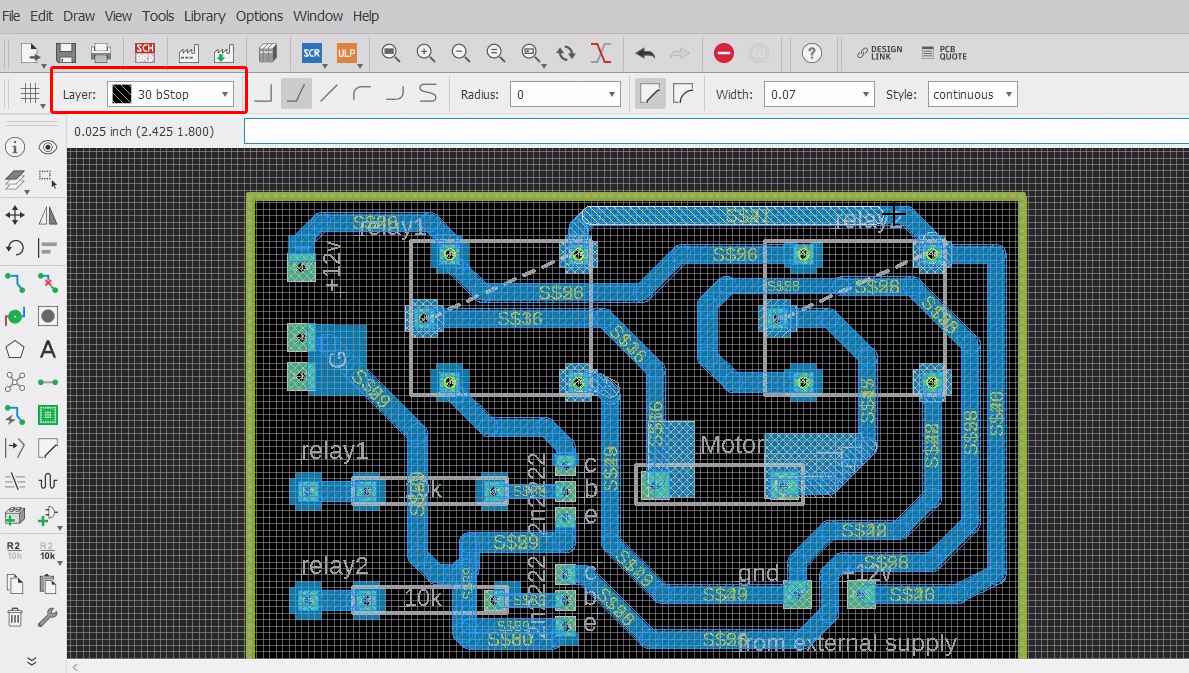Open the Edit menu

point(42,16)
